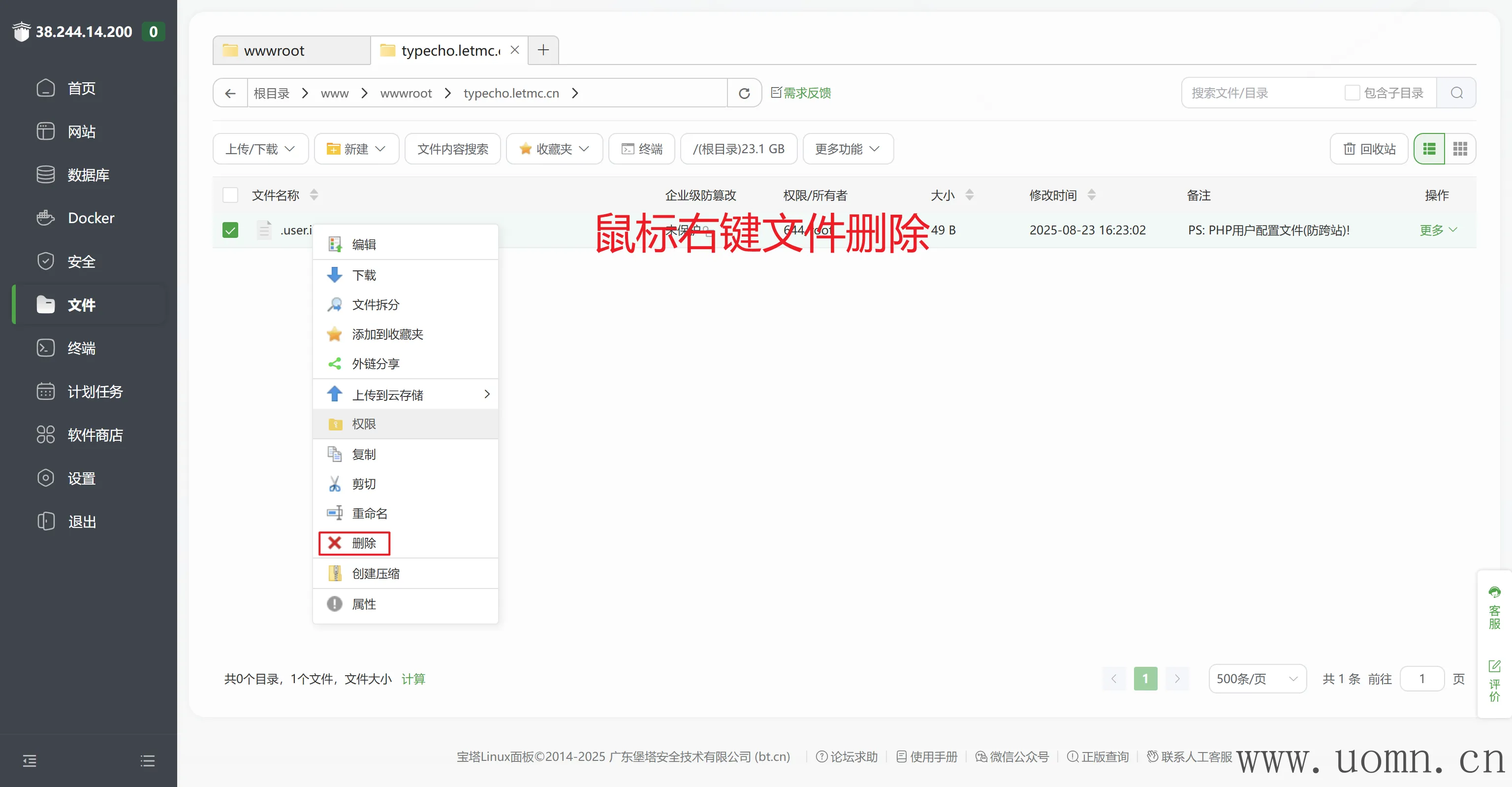This screenshot has width=1512, height=787.
Task: Switch to grid view icon
Action: point(1460,149)
